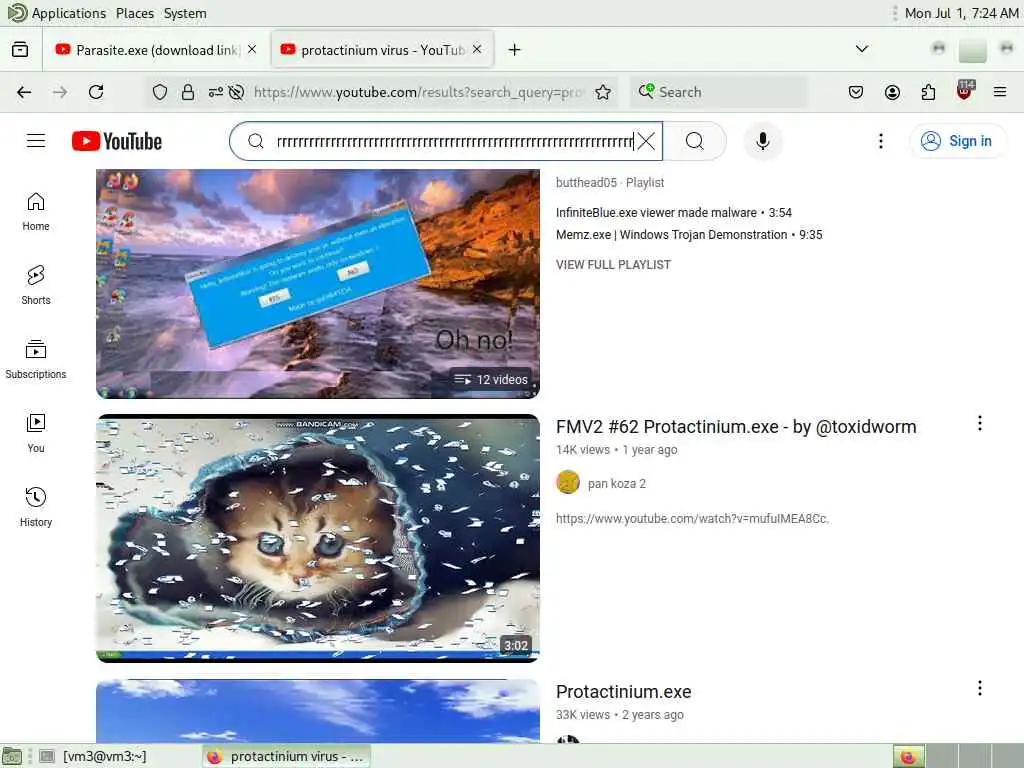Image resolution: width=1024 pixels, height=768 pixels.
Task: Open the System menu
Action: (x=185, y=13)
